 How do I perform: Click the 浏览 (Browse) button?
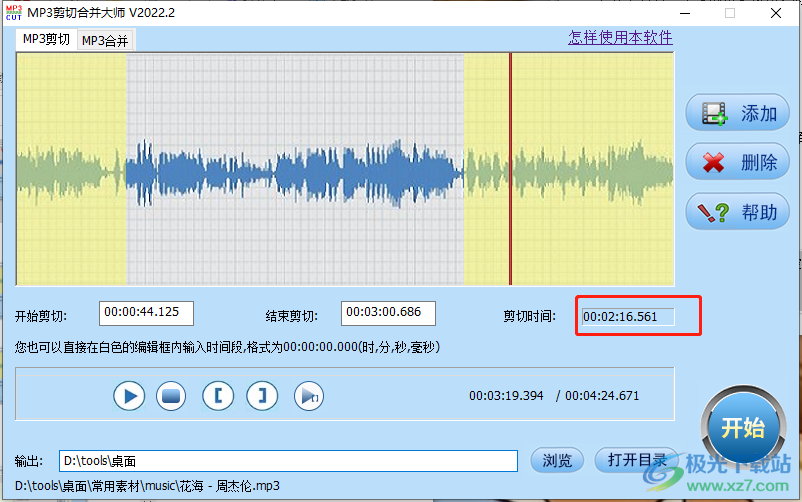[557, 460]
